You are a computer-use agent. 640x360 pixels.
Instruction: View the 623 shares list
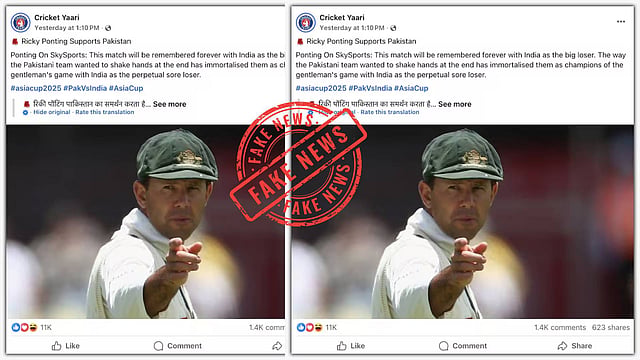[611, 327]
